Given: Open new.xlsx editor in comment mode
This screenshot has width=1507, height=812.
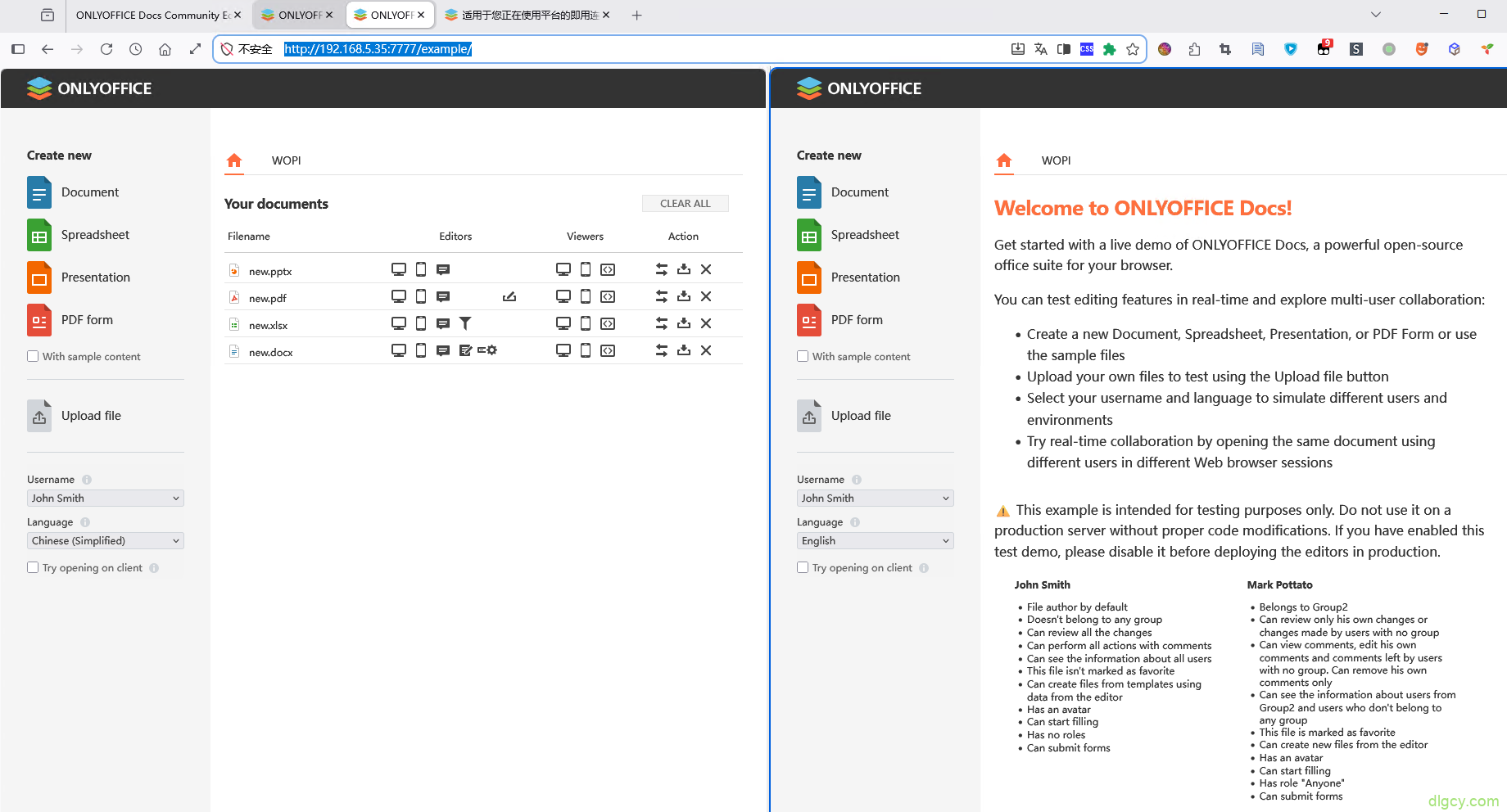Looking at the screenshot, I should (x=443, y=323).
